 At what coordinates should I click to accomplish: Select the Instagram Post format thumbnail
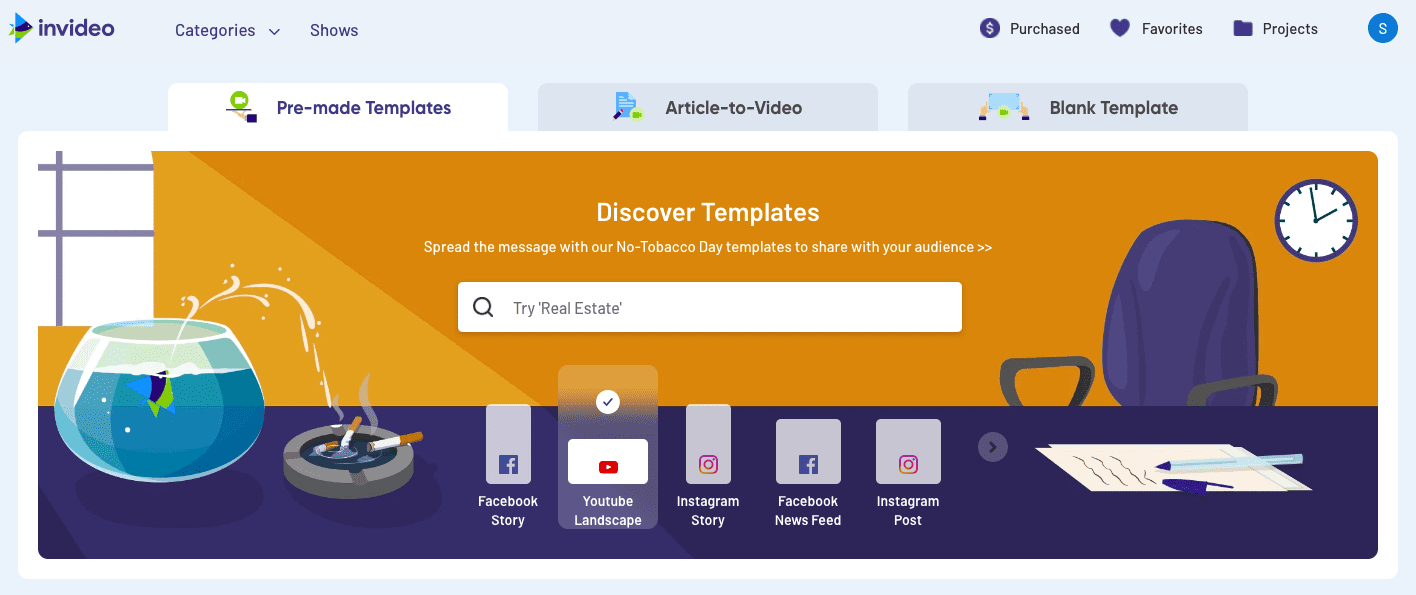coord(908,451)
